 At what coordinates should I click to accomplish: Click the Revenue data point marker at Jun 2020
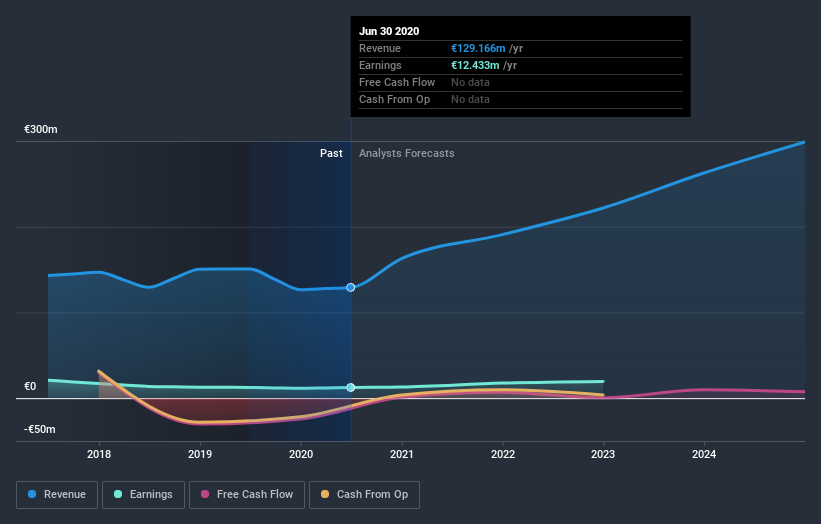tap(351, 287)
